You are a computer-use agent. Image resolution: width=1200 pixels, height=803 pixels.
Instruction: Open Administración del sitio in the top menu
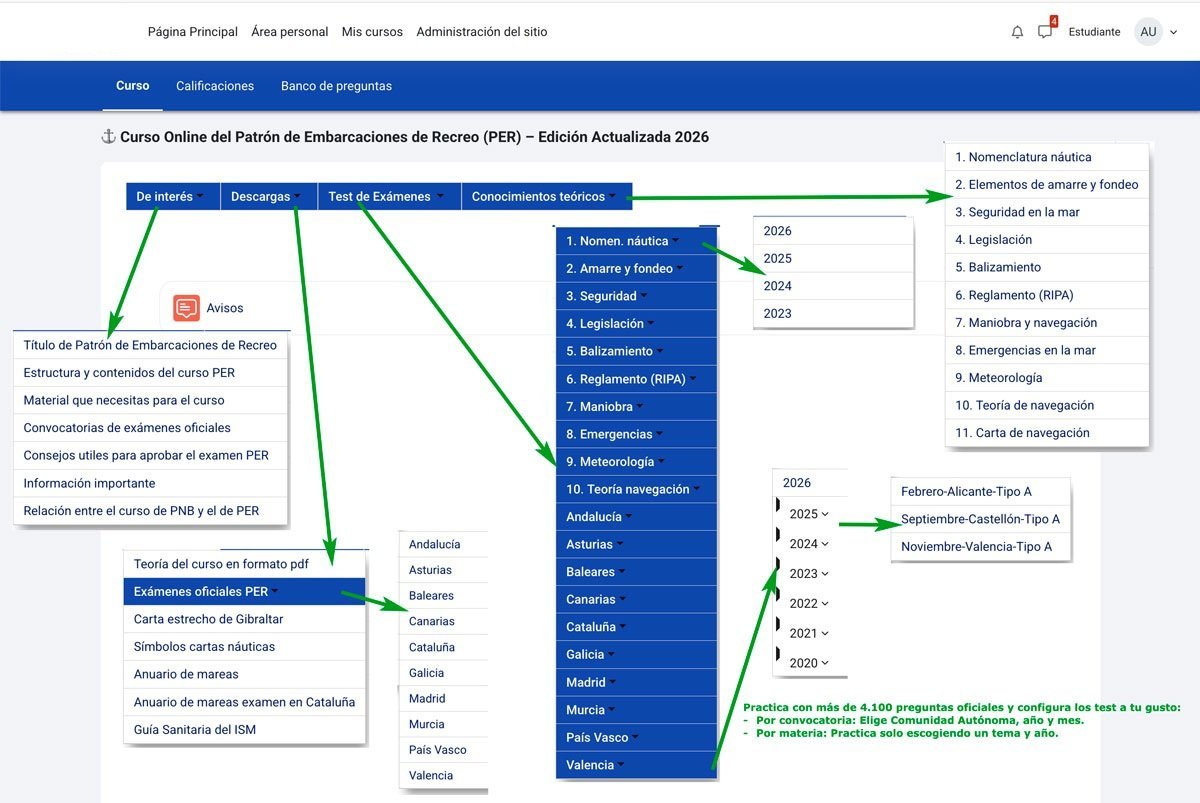tap(482, 31)
